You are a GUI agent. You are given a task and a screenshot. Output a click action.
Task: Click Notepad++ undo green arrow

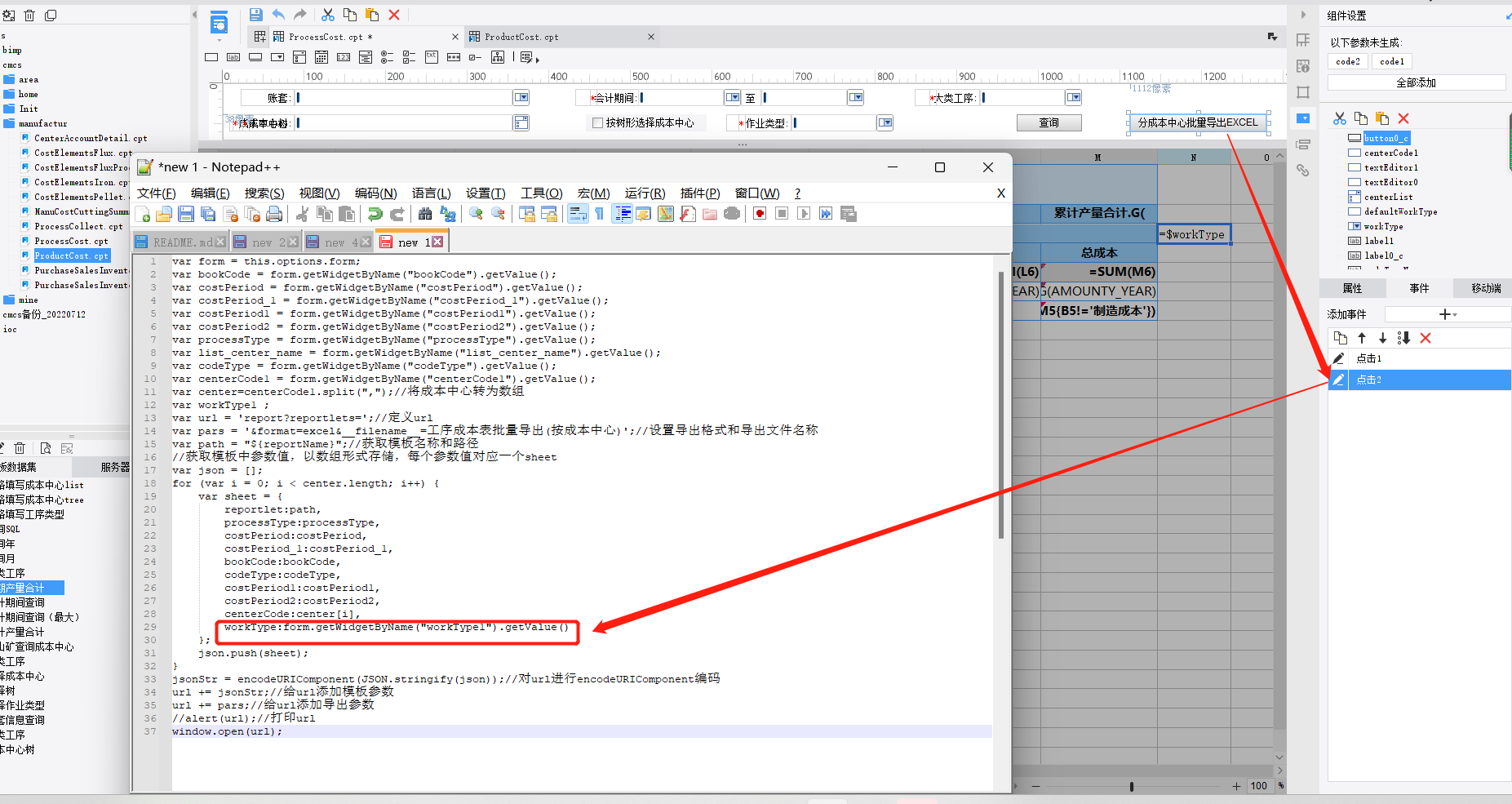coord(375,214)
